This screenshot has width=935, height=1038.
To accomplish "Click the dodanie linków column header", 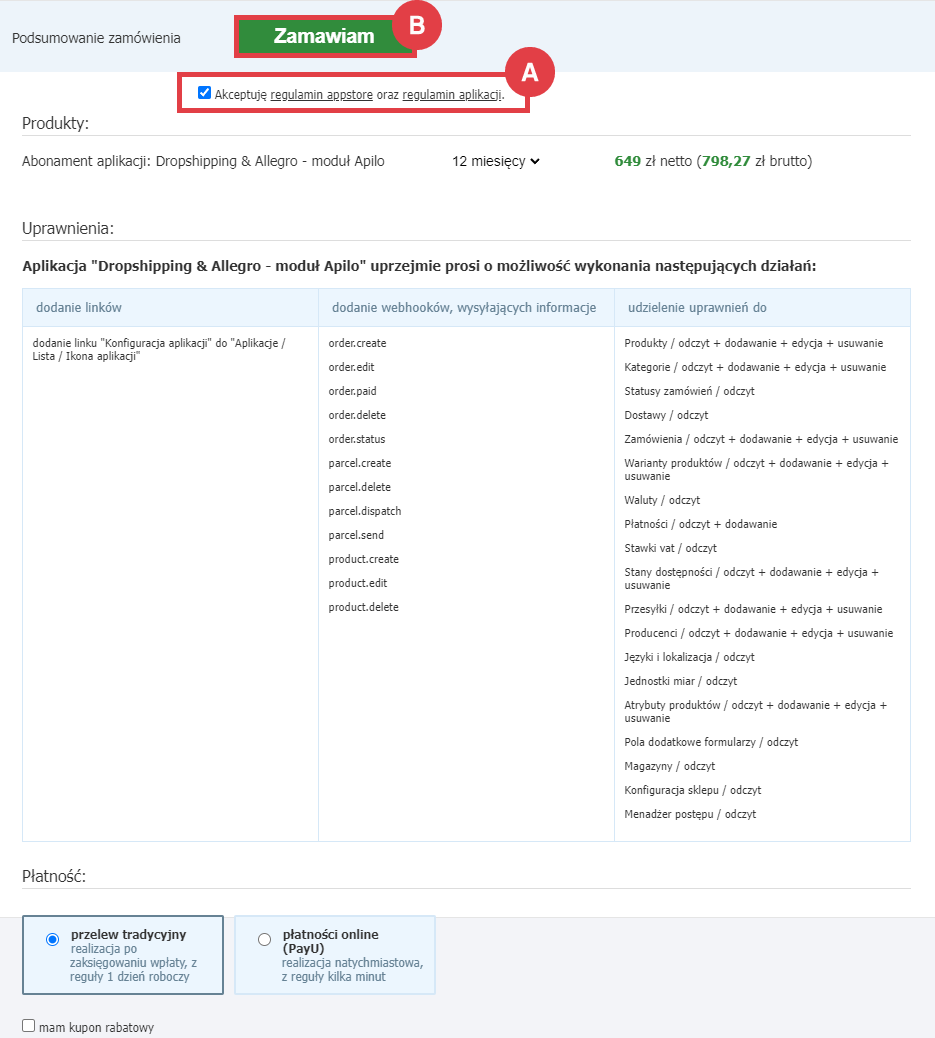I will tap(79, 308).
